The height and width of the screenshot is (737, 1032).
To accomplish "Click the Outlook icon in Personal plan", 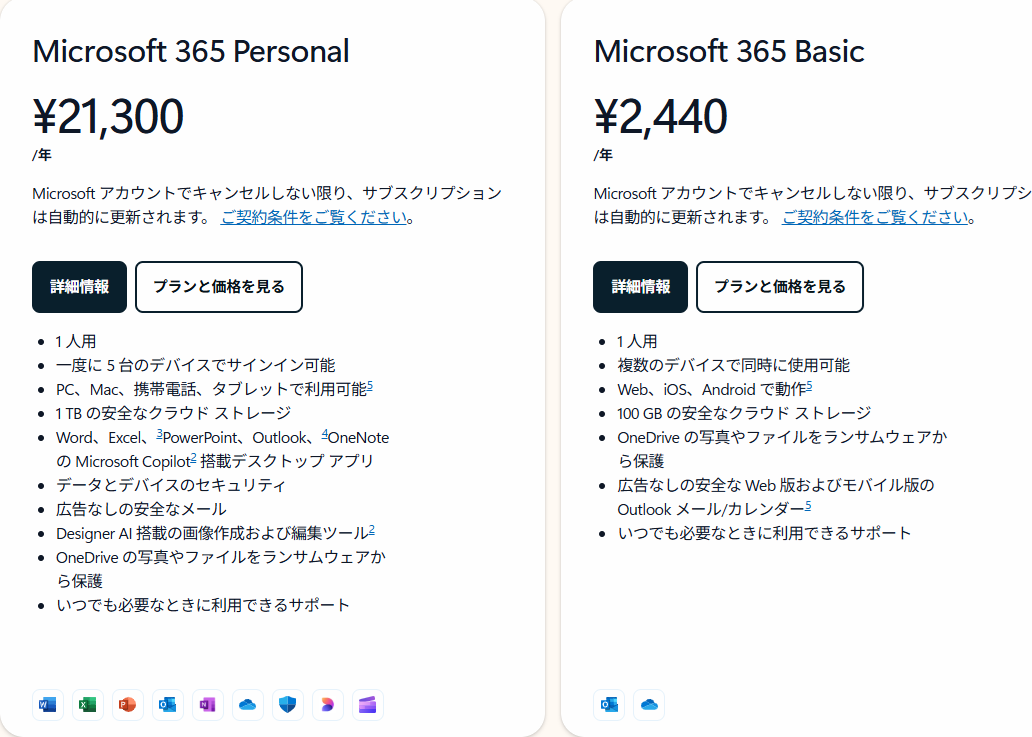I will click(x=167, y=705).
